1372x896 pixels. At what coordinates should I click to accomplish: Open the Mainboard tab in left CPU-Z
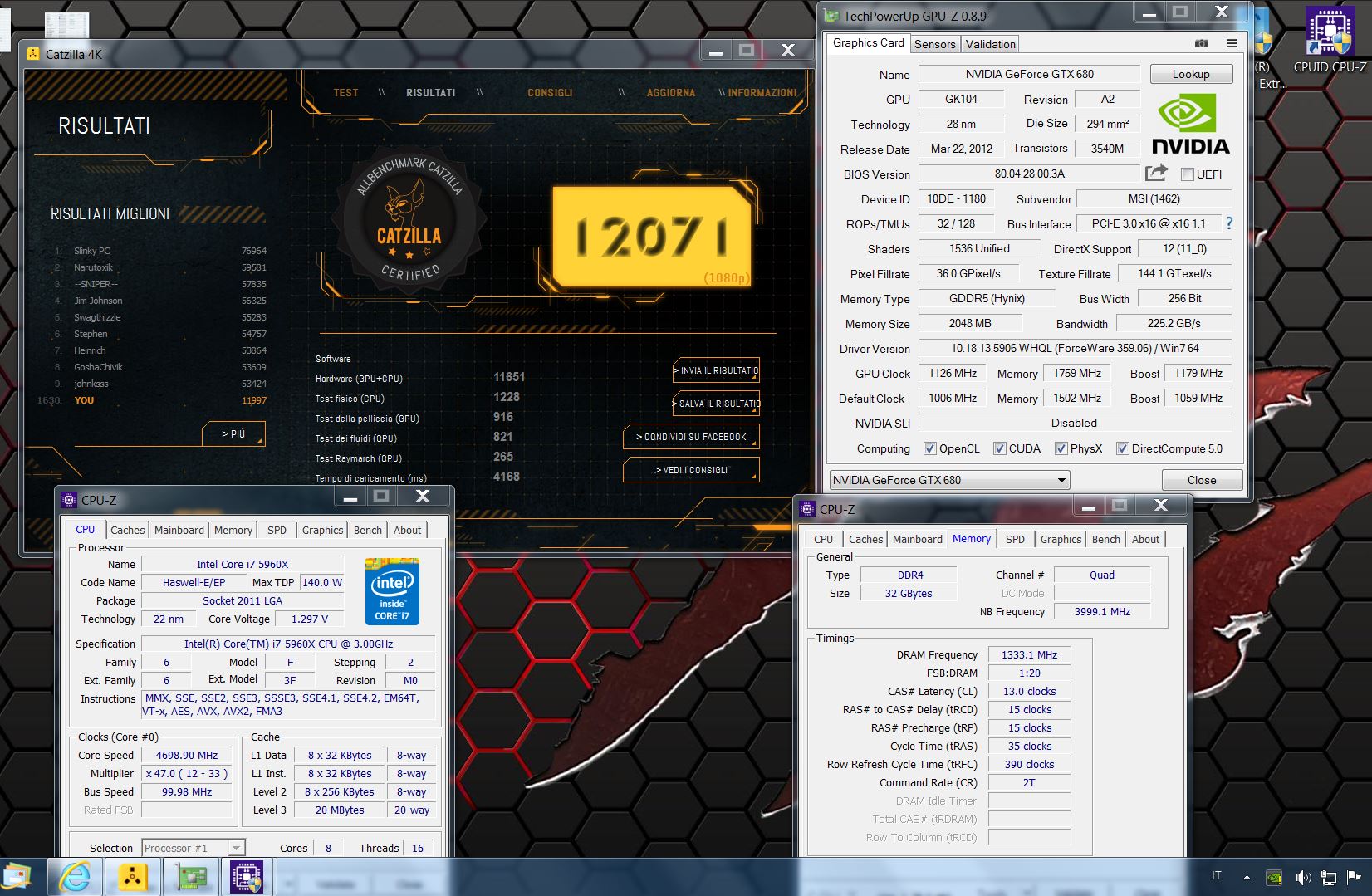(x=179, y=530)
